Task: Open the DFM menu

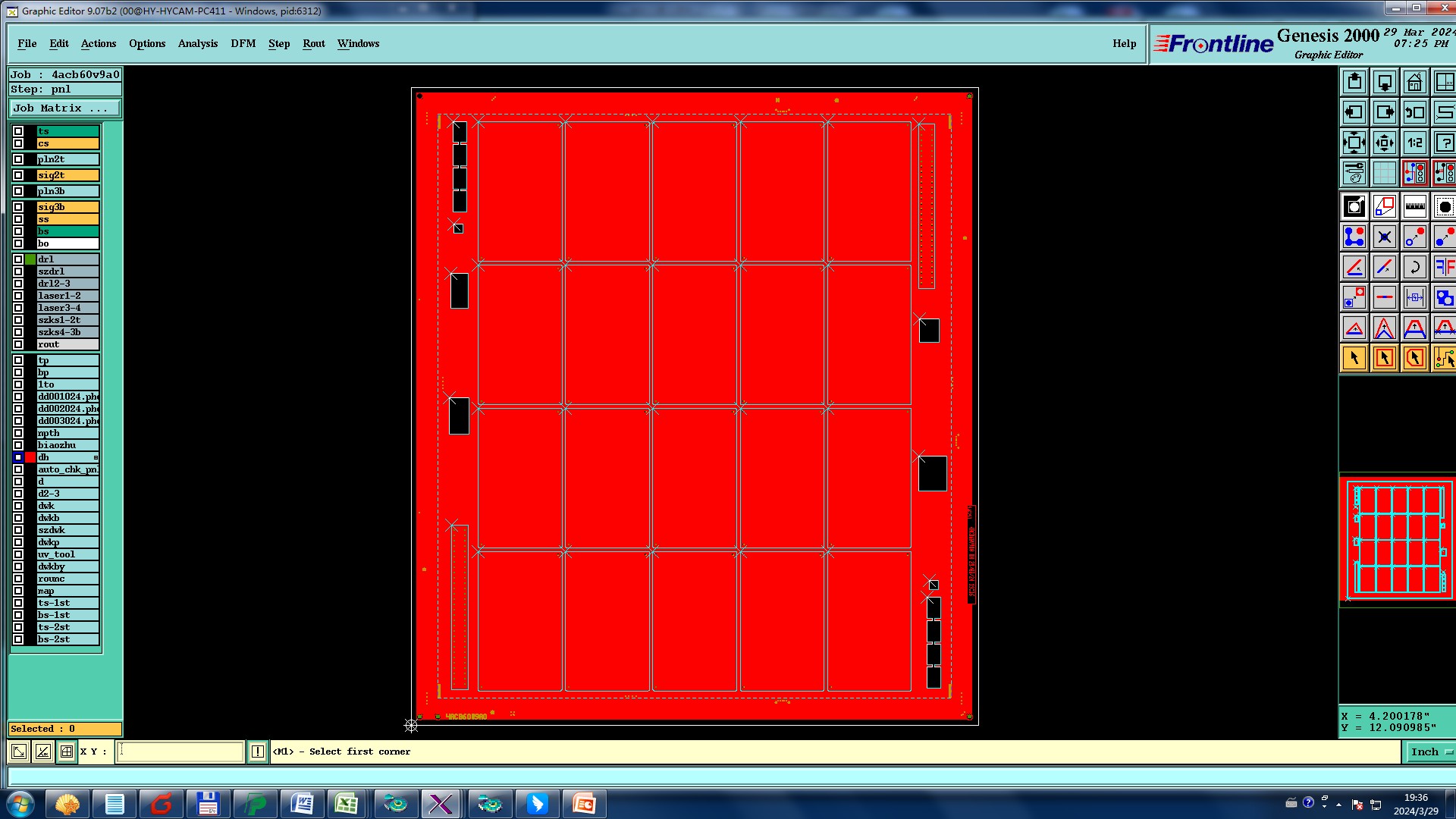Action: click(243, 43)
